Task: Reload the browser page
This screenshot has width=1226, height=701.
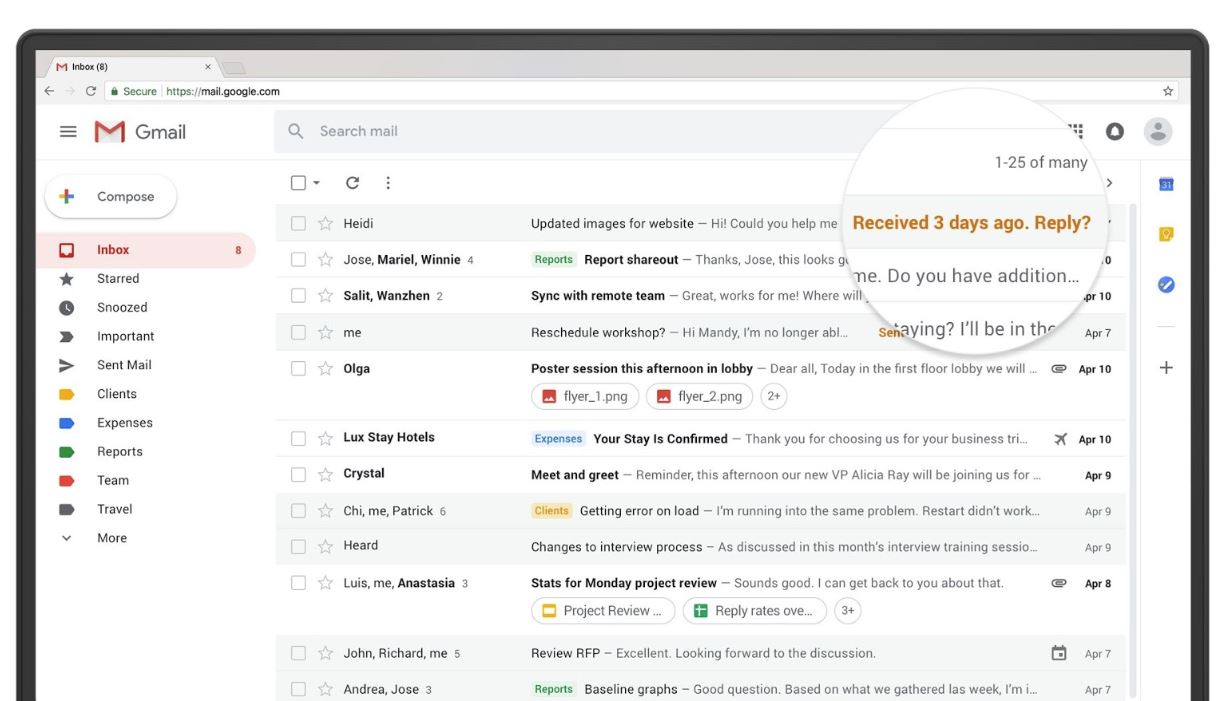Action: 91,91
